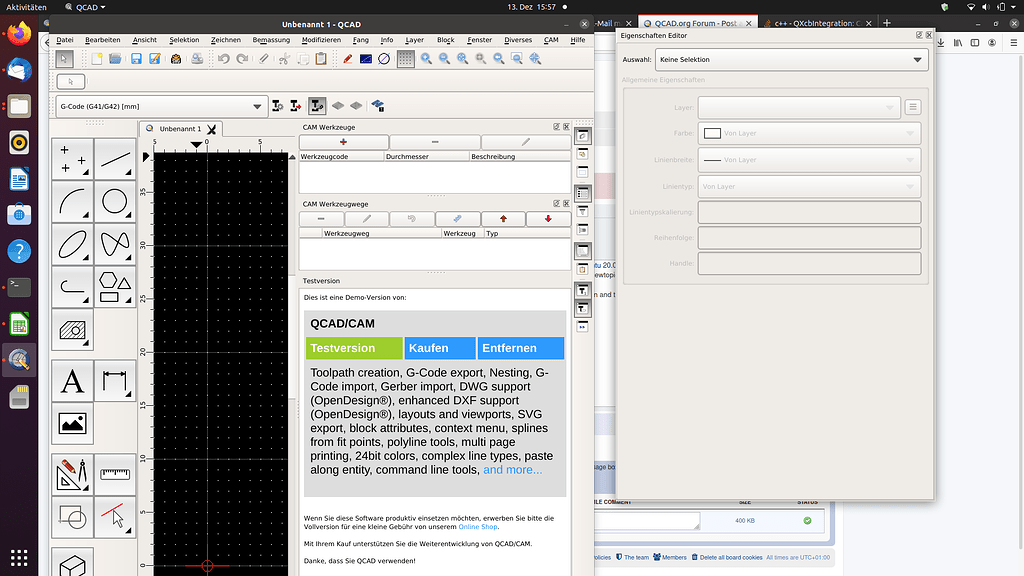Image resolution: width=1024 pixels, height=576 pixels.
Task: Click the Farbe color swatch box
Action: pos(712,133)
